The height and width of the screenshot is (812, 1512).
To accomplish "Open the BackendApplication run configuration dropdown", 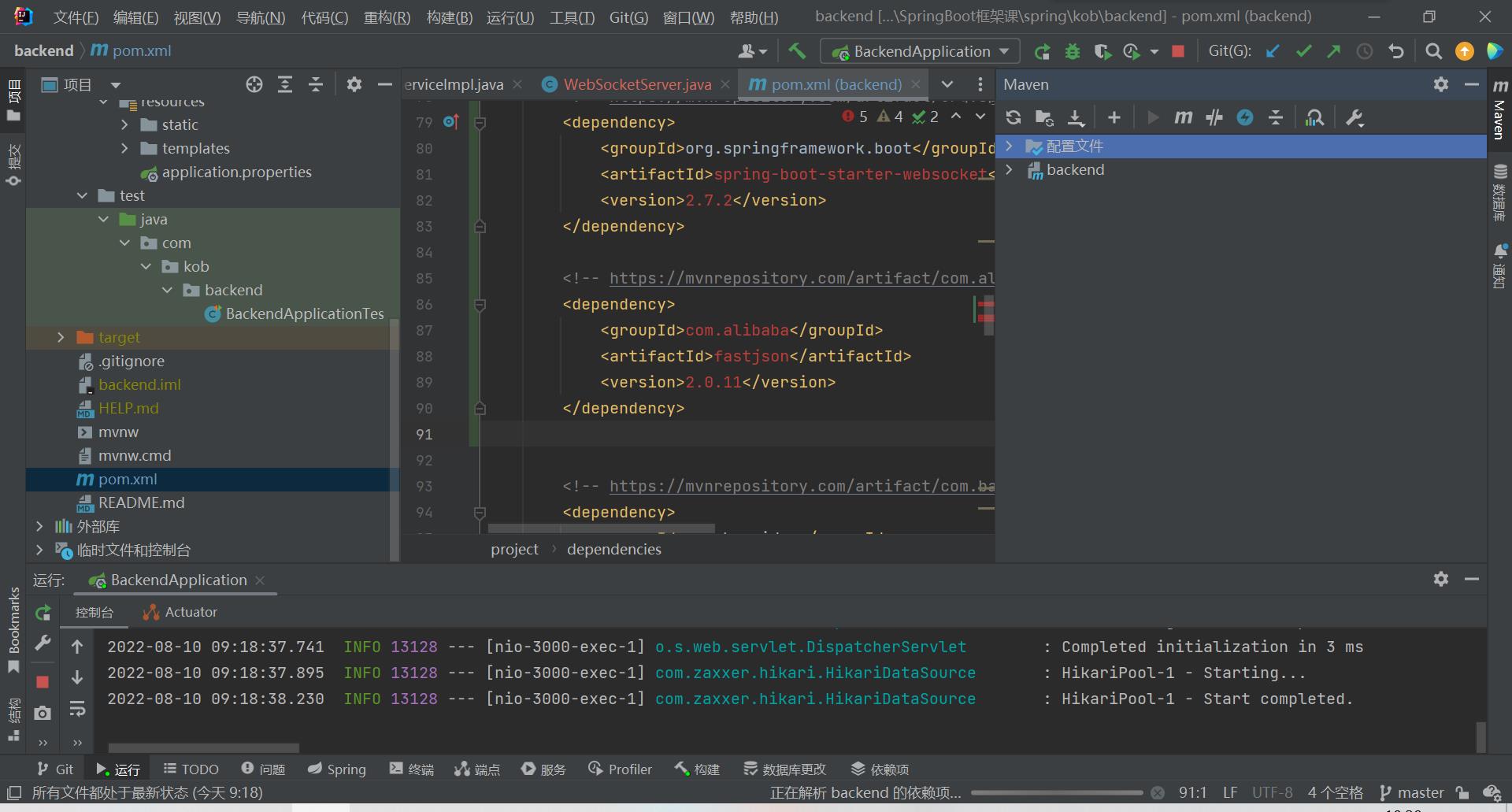I will coord(920,51).
